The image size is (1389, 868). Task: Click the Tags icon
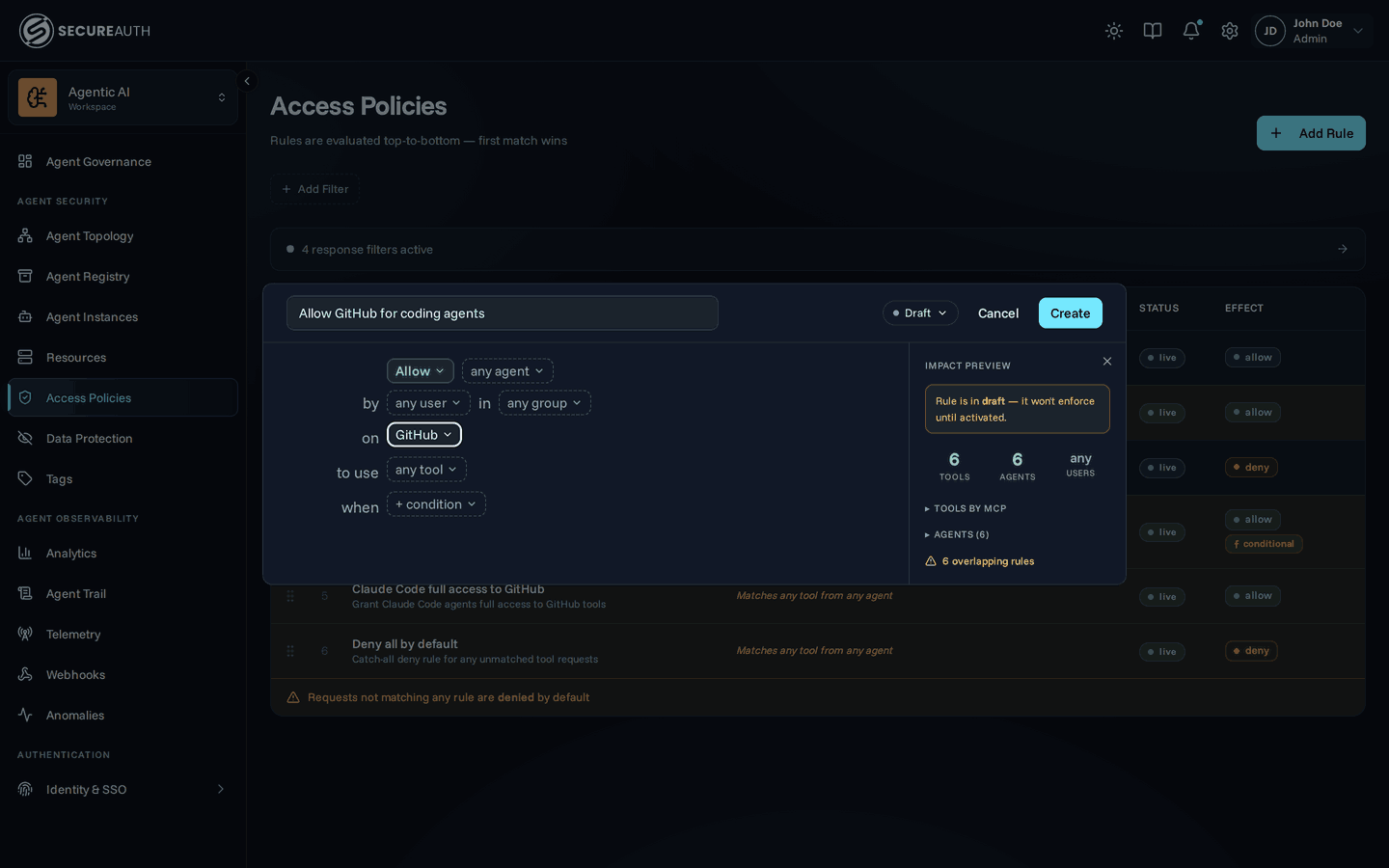[x=25, y=478]
